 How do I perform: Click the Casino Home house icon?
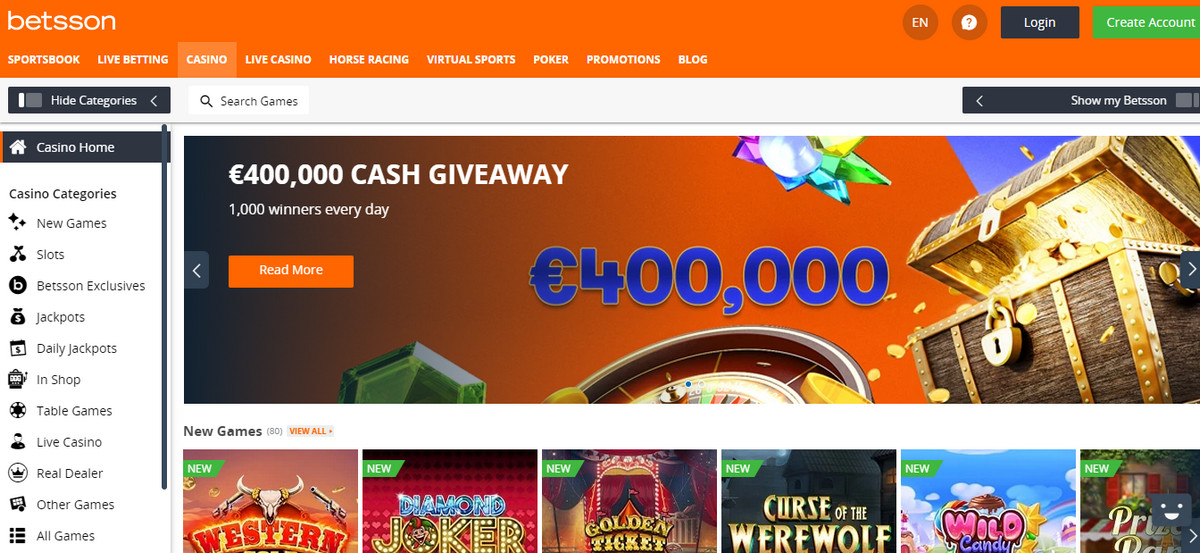(x=17, y=147)
